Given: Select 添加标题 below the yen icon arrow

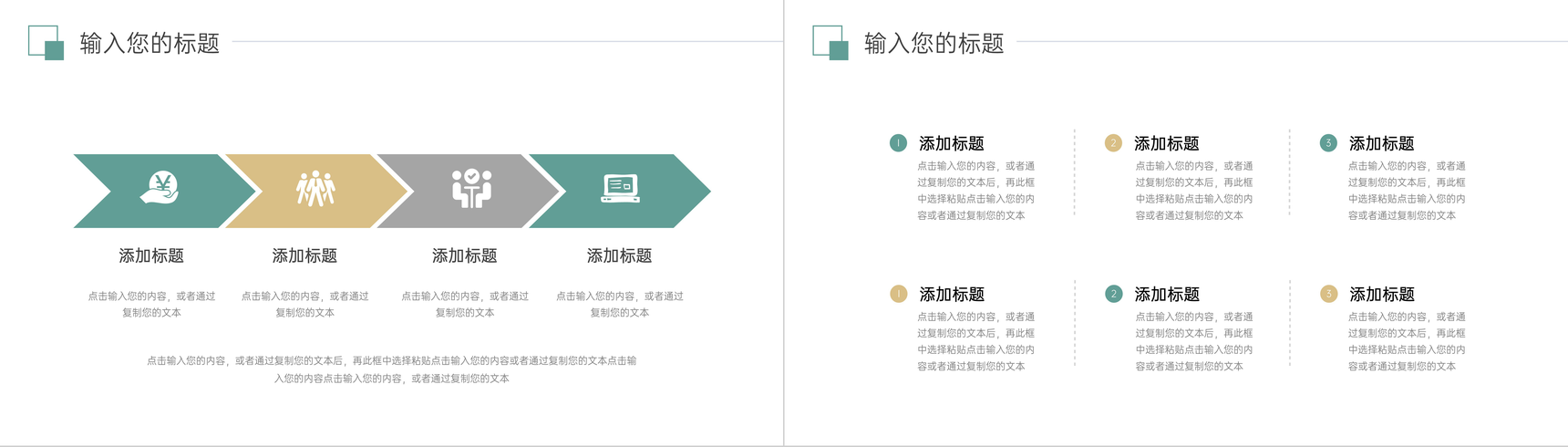Looking at the screenshot, I should coord(151,255).
